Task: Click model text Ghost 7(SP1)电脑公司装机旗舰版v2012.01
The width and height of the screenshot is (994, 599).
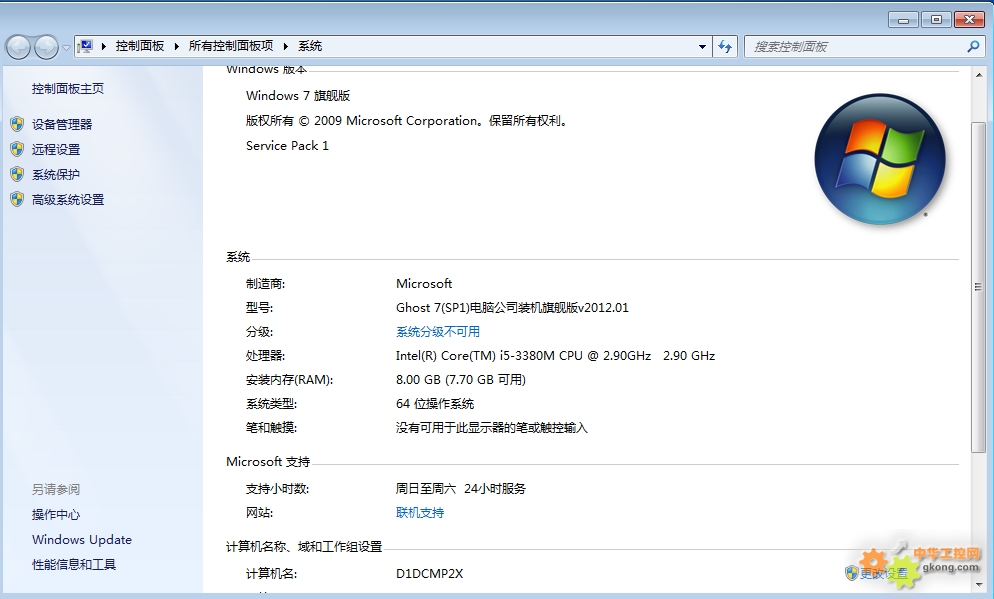Action: pyautogui.click(x=512, y=307)
